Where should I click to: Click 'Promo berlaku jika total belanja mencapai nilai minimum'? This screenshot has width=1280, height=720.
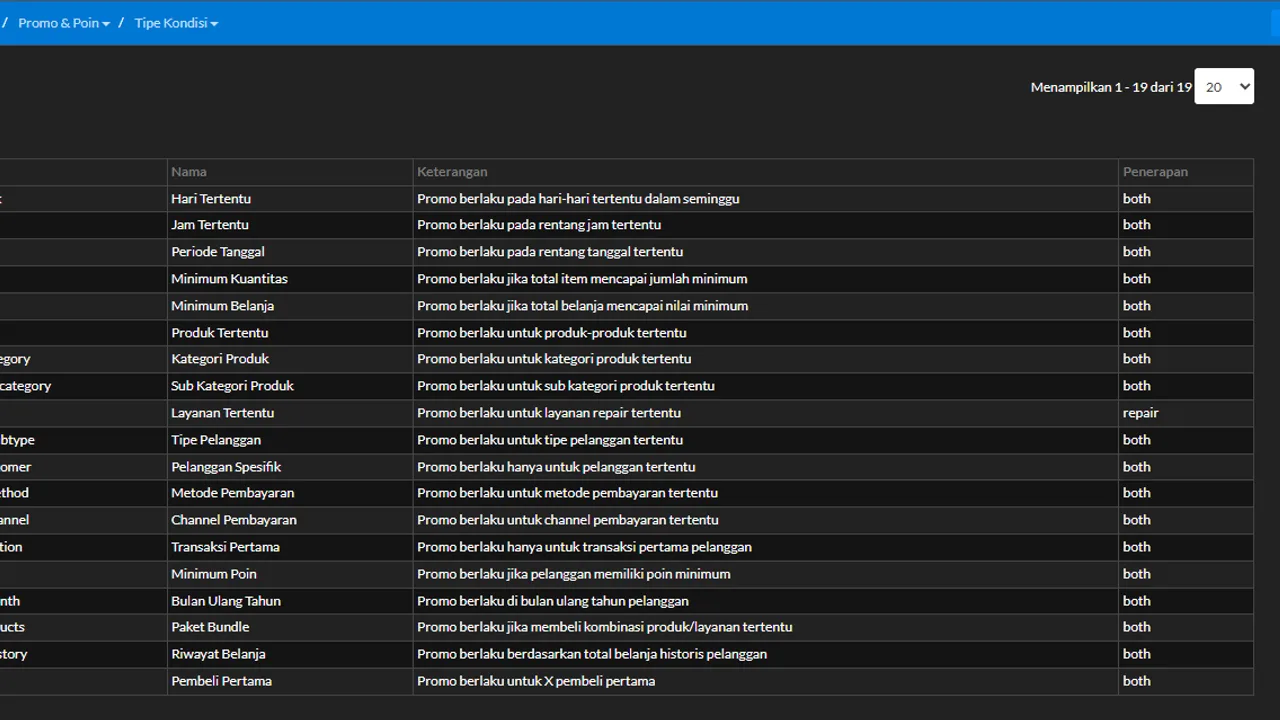(583, 306)
